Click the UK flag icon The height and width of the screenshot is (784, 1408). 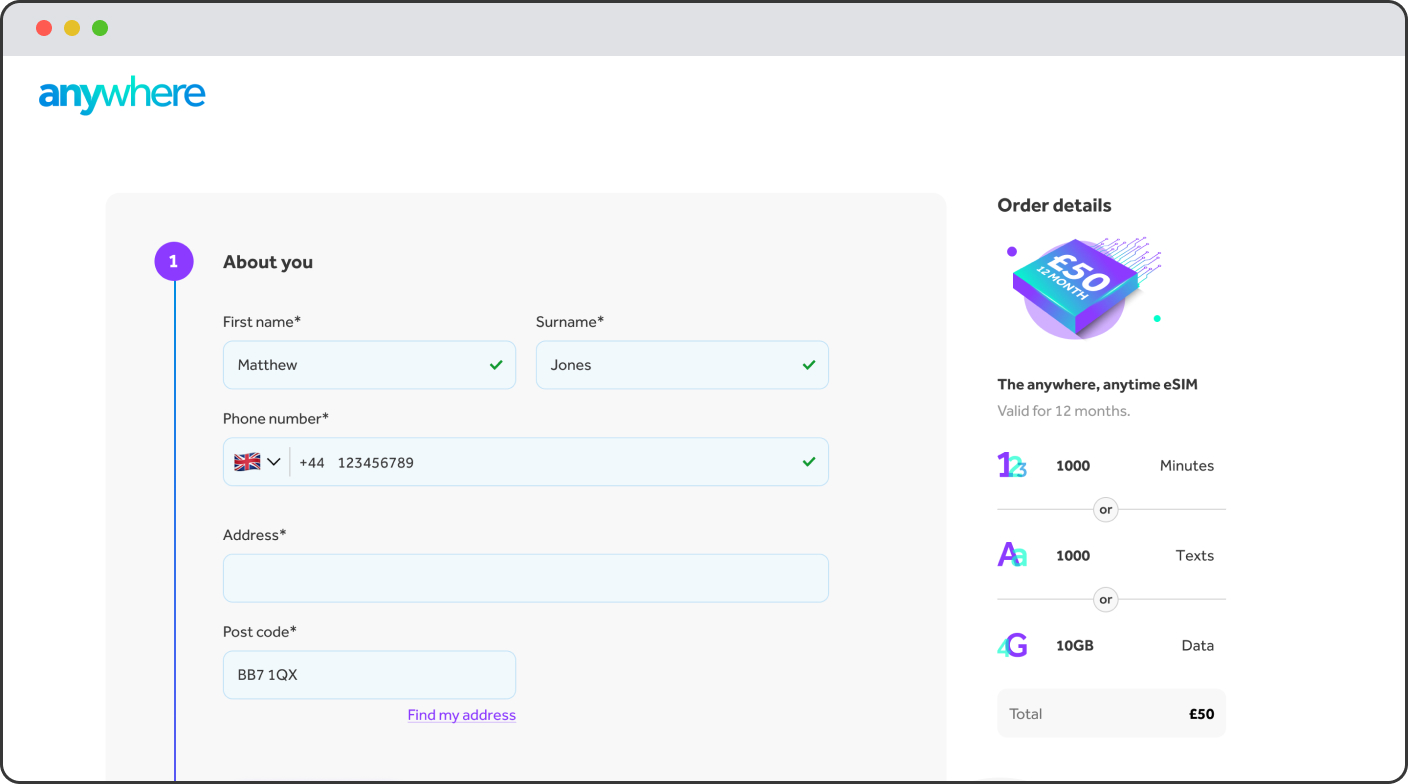(247, 462)
